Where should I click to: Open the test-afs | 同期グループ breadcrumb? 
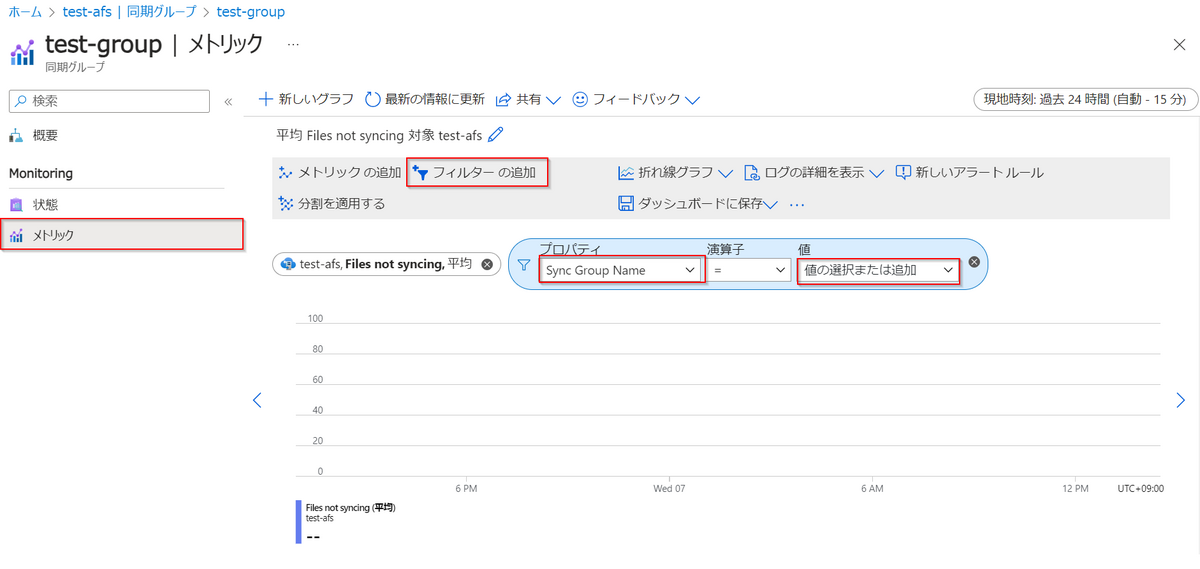130,12
